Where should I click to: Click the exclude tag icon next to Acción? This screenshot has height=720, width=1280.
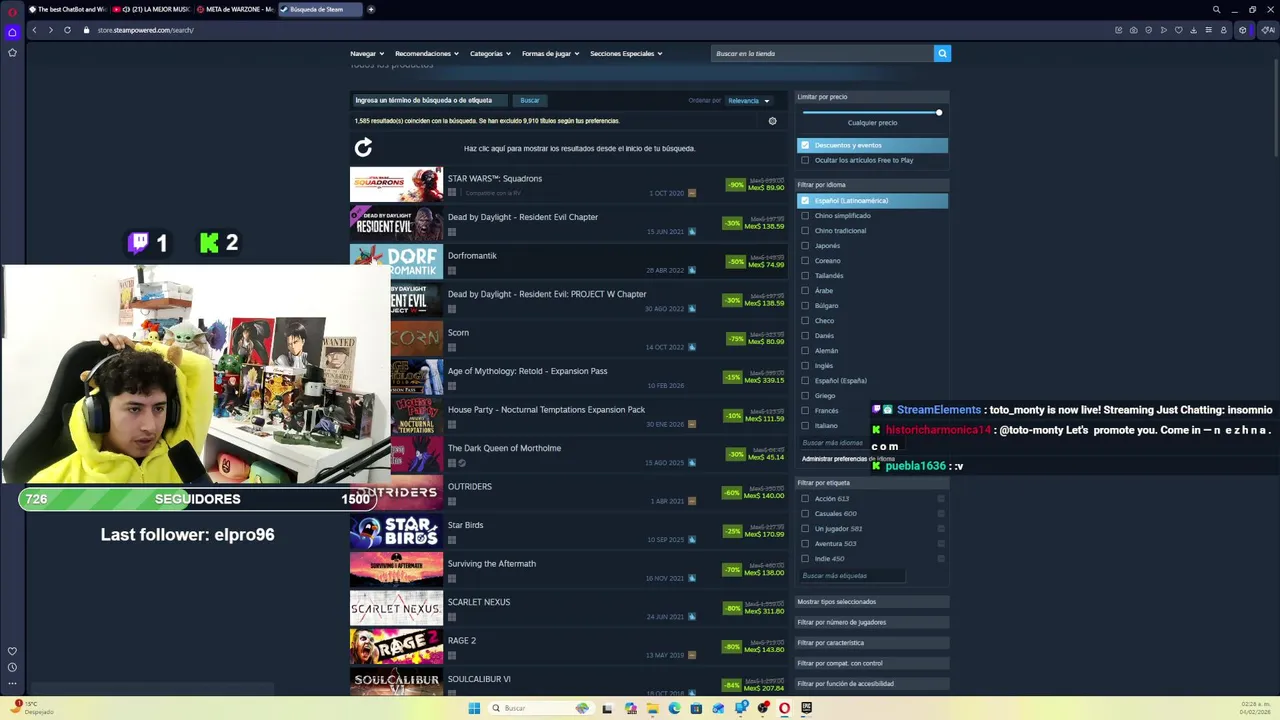pyautogui.click(x=941, y=498)
